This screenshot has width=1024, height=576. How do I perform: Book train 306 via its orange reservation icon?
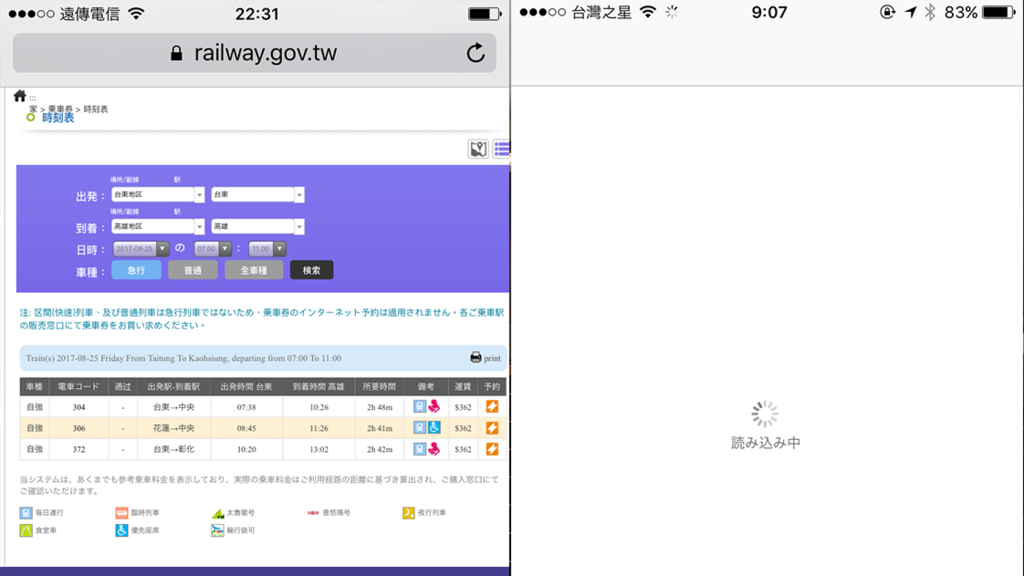pos(492,428)
